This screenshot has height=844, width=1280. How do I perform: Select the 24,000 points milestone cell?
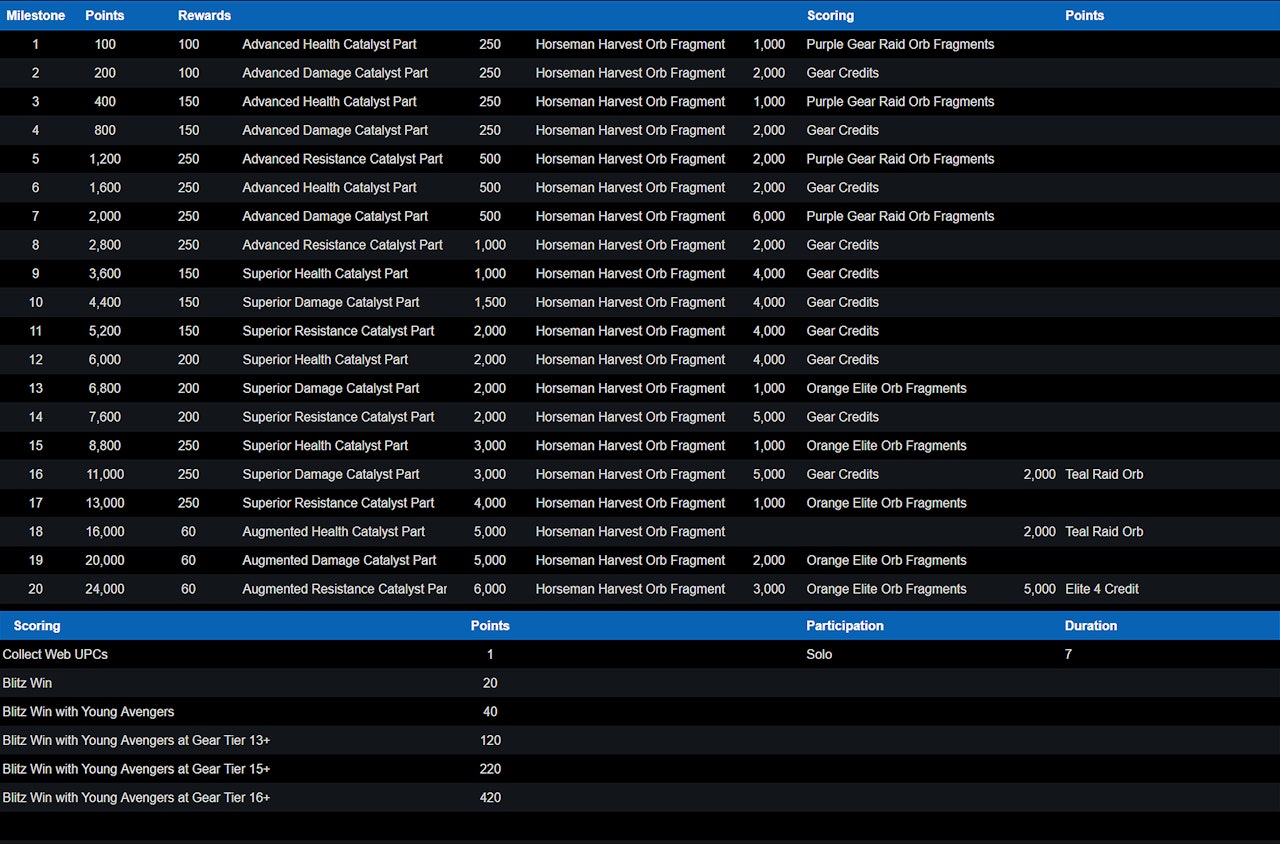click(x=105, y=589)
